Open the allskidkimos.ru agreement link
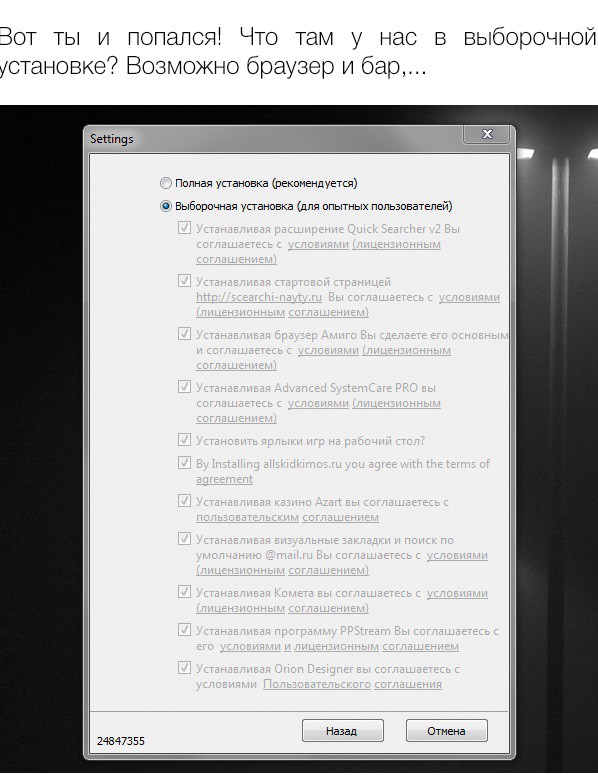This screenshot has height=775, width=598. (224, 479)
